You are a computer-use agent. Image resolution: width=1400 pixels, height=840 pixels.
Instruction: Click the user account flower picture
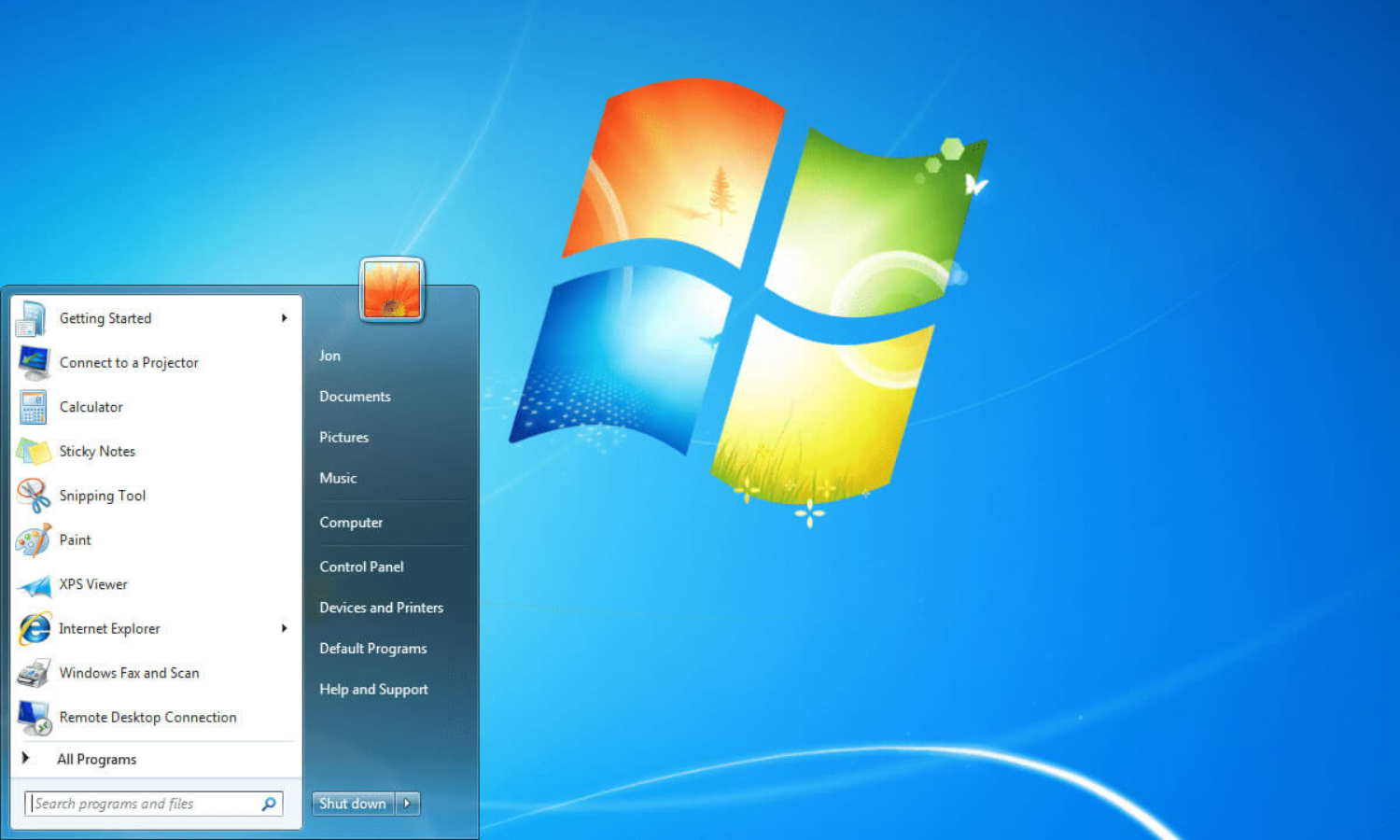coord(392,289)
